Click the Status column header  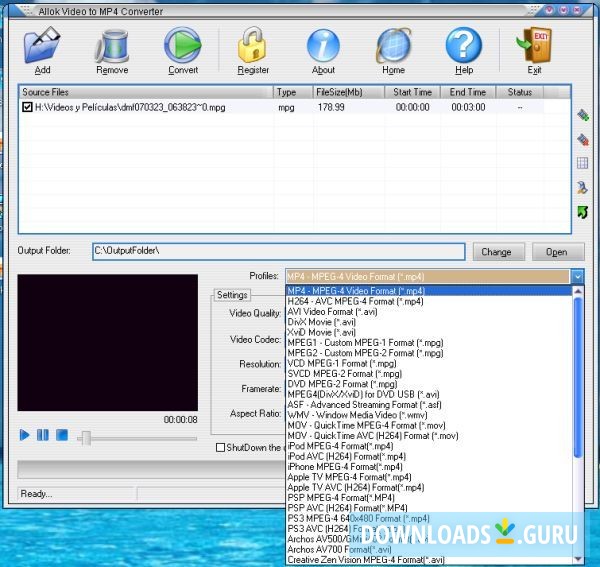520,92
